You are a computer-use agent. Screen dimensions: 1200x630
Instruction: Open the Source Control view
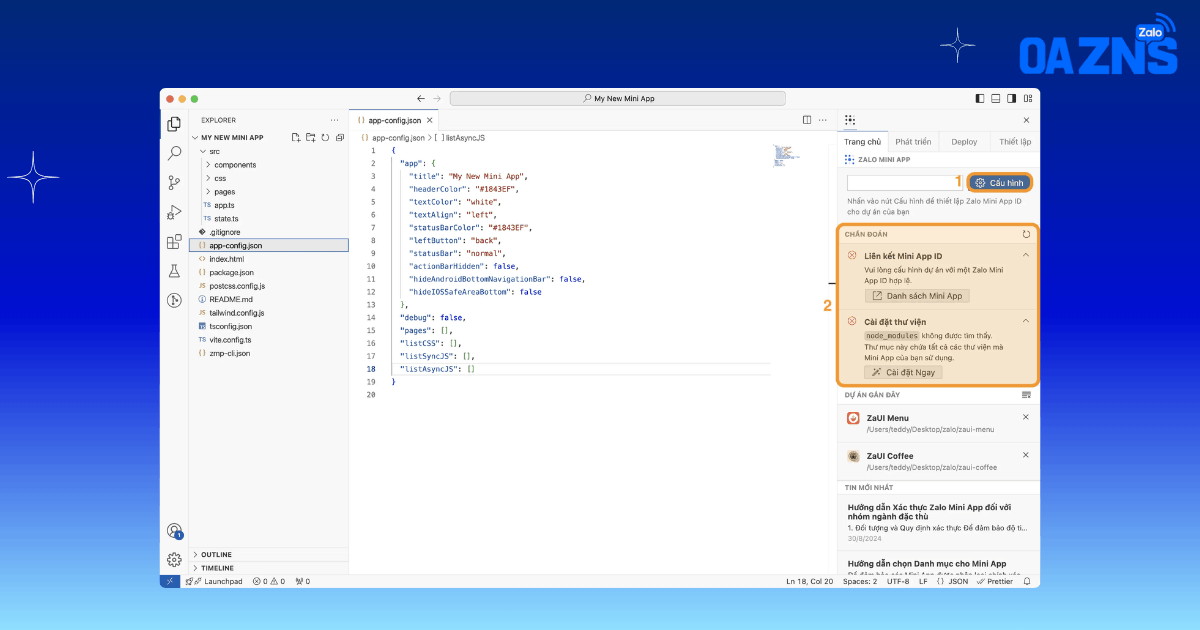click(x=174, y=183)
